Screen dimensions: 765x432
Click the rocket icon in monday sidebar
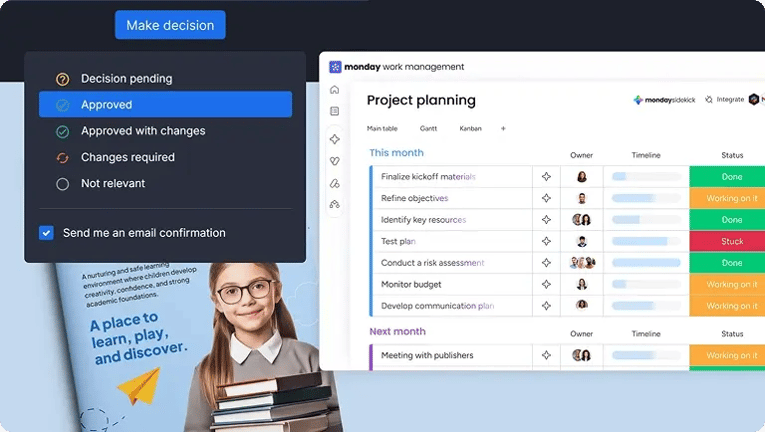click(x=335, y=183)
